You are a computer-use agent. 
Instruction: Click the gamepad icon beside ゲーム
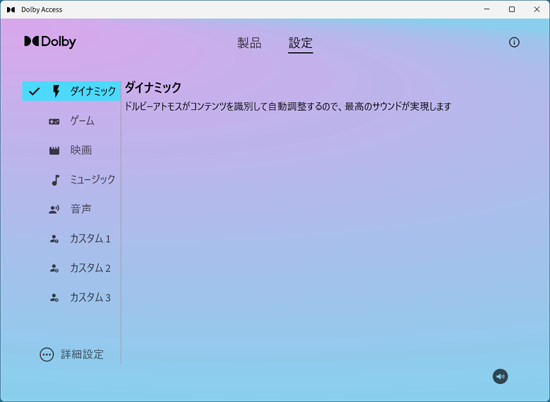coord(54,121)
